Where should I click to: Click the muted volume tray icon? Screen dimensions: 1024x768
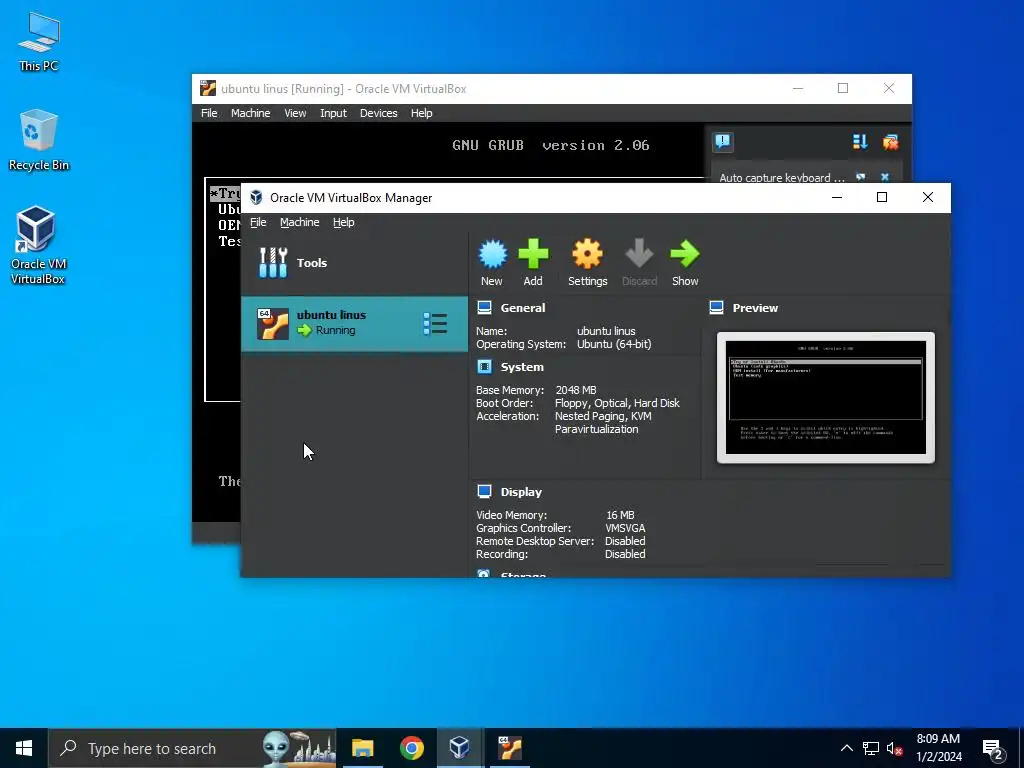(894, 748)
